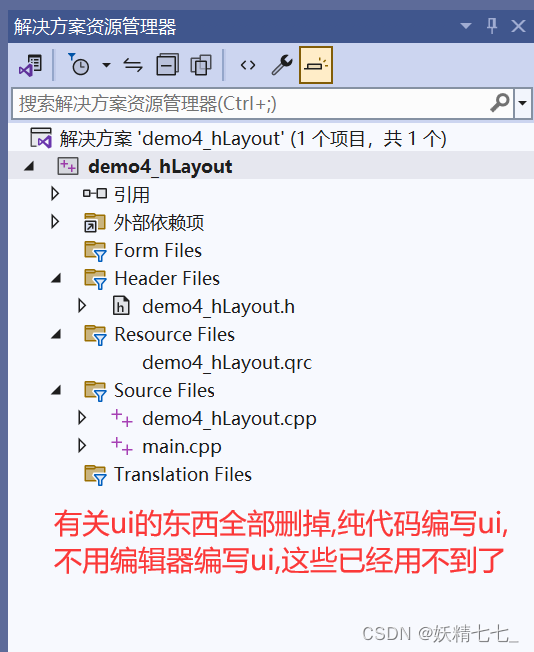The image size is (534, 652).
Task: Open pending changes filter dropdown arrow
Action: [x=106, y=65]
